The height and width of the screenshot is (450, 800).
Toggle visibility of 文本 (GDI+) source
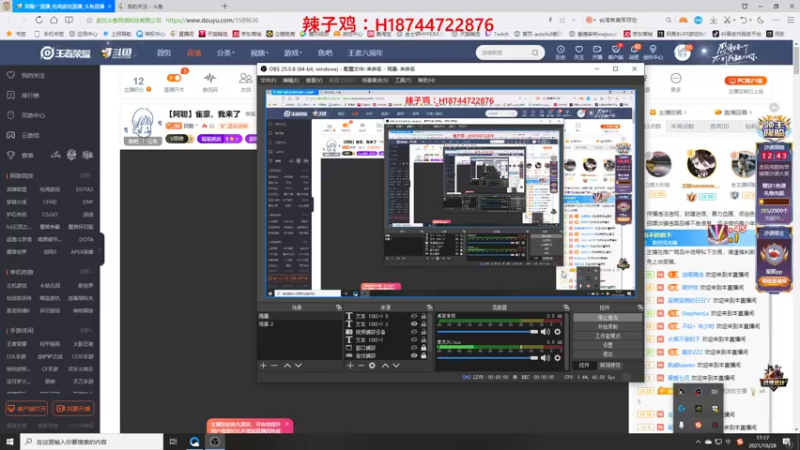pos(414,340)
